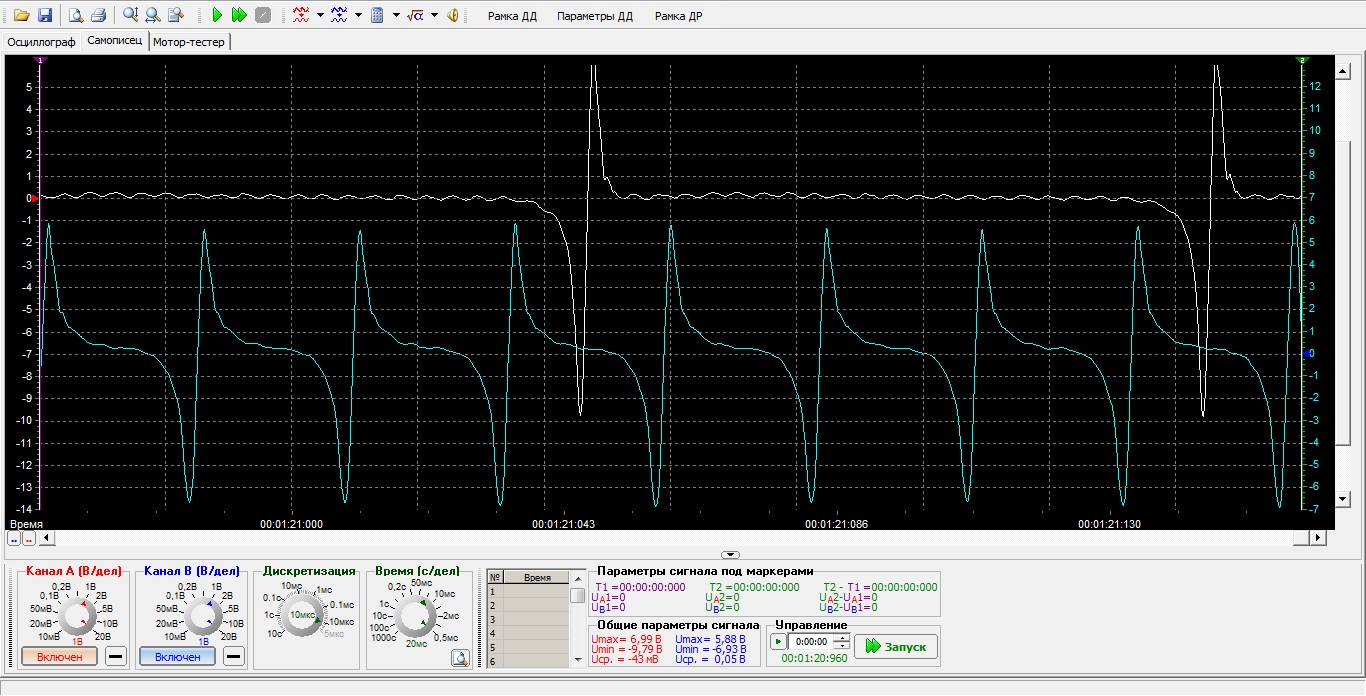The height and width of the screenshot is (696, 1366).
Task: Expand dropdown next to the square root icon
Action: (x=434, y=15)
